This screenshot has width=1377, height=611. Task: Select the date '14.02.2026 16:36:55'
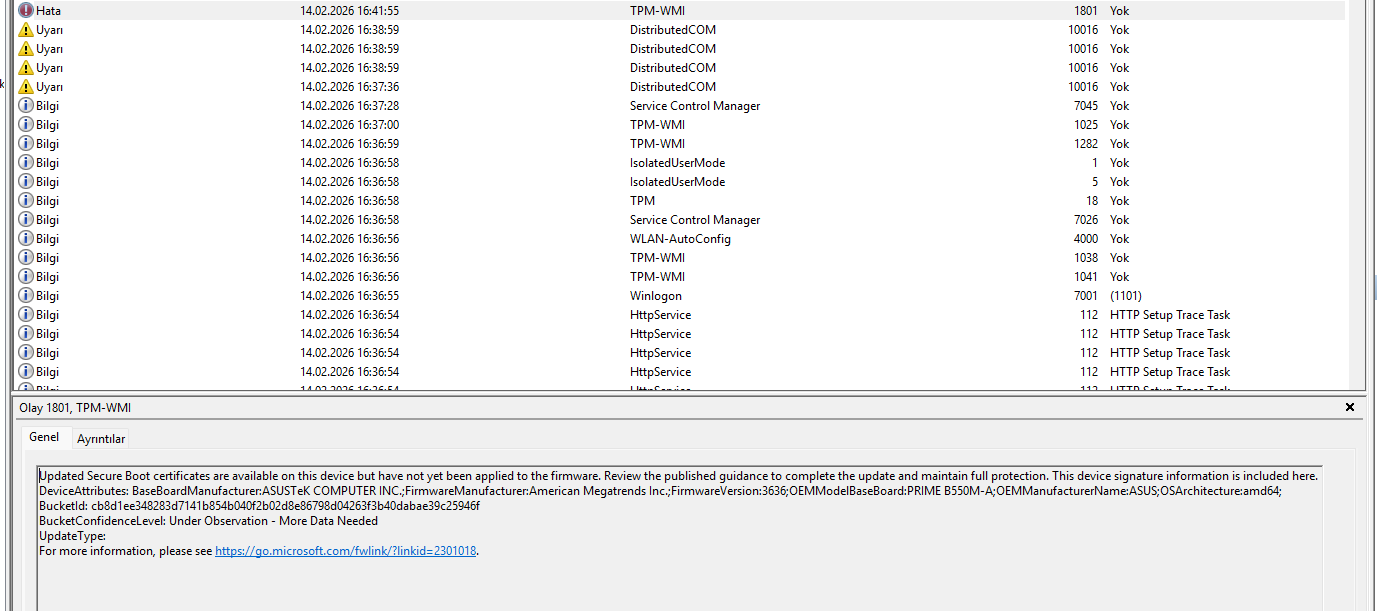pyautogui.click(x=349, y=296)
